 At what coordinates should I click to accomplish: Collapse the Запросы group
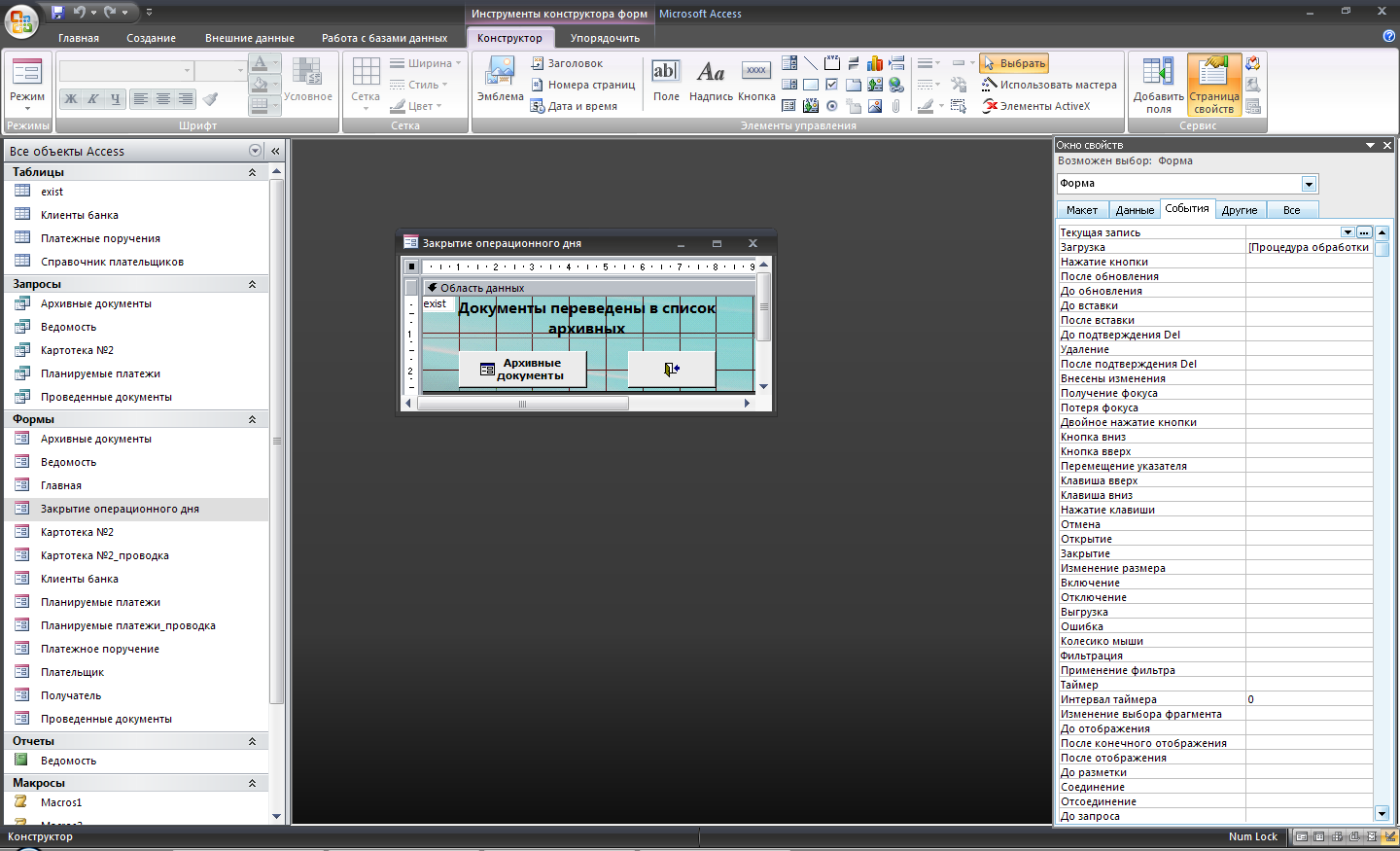pyautogui.click(x=252, y=284)
